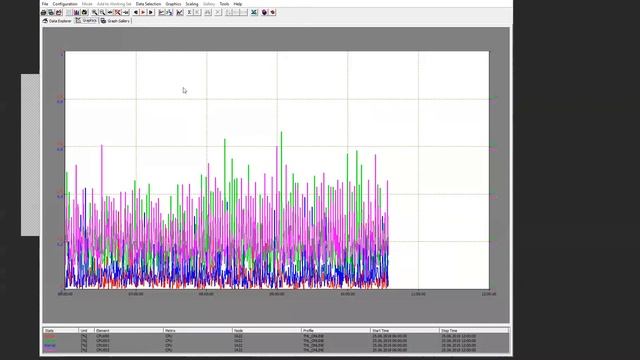Click the zoom out magnifier icon
The width and height of the screenshot is (640, 360).
102,13
